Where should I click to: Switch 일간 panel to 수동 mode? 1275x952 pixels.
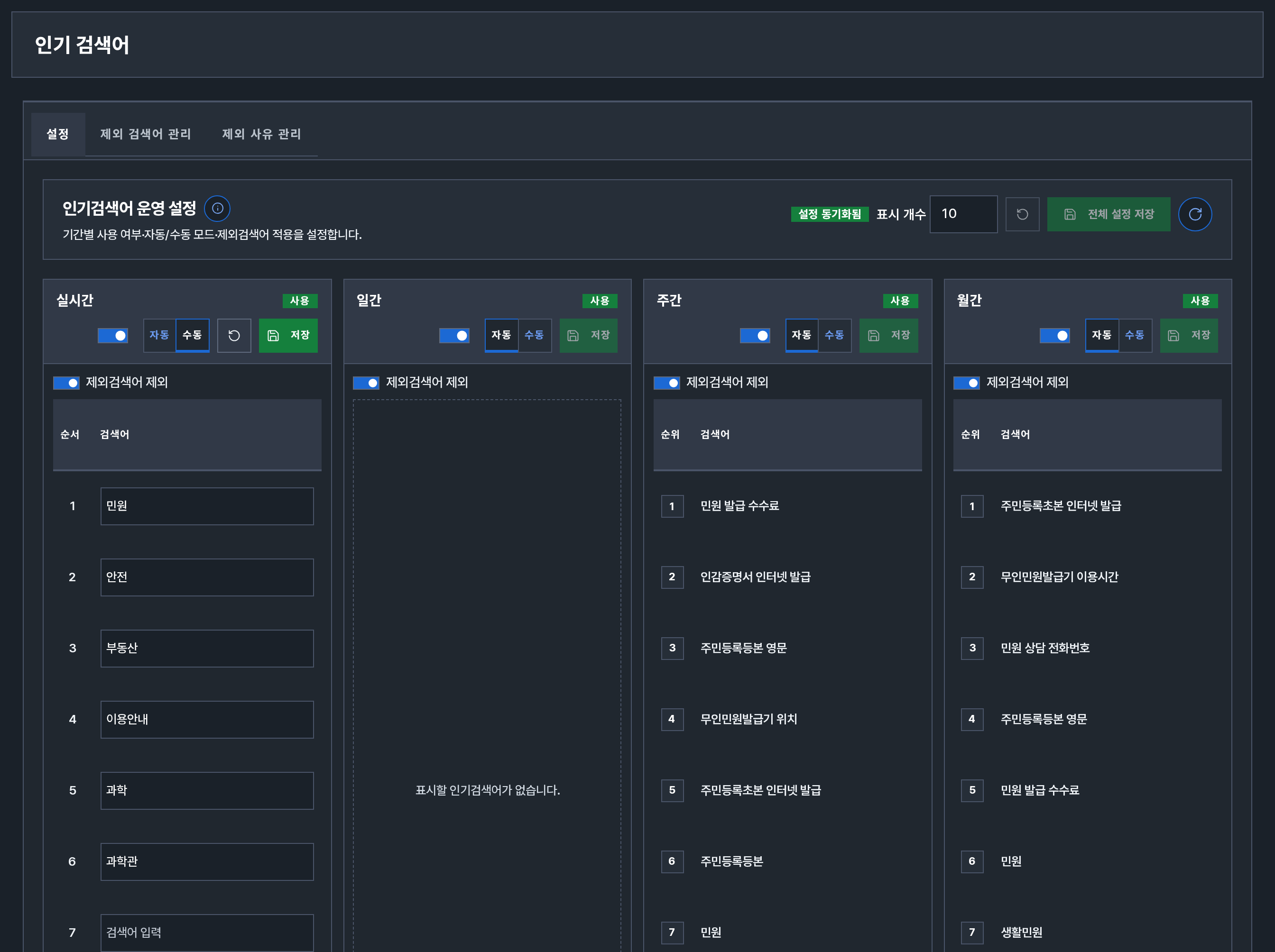click(x=534, y=335)
